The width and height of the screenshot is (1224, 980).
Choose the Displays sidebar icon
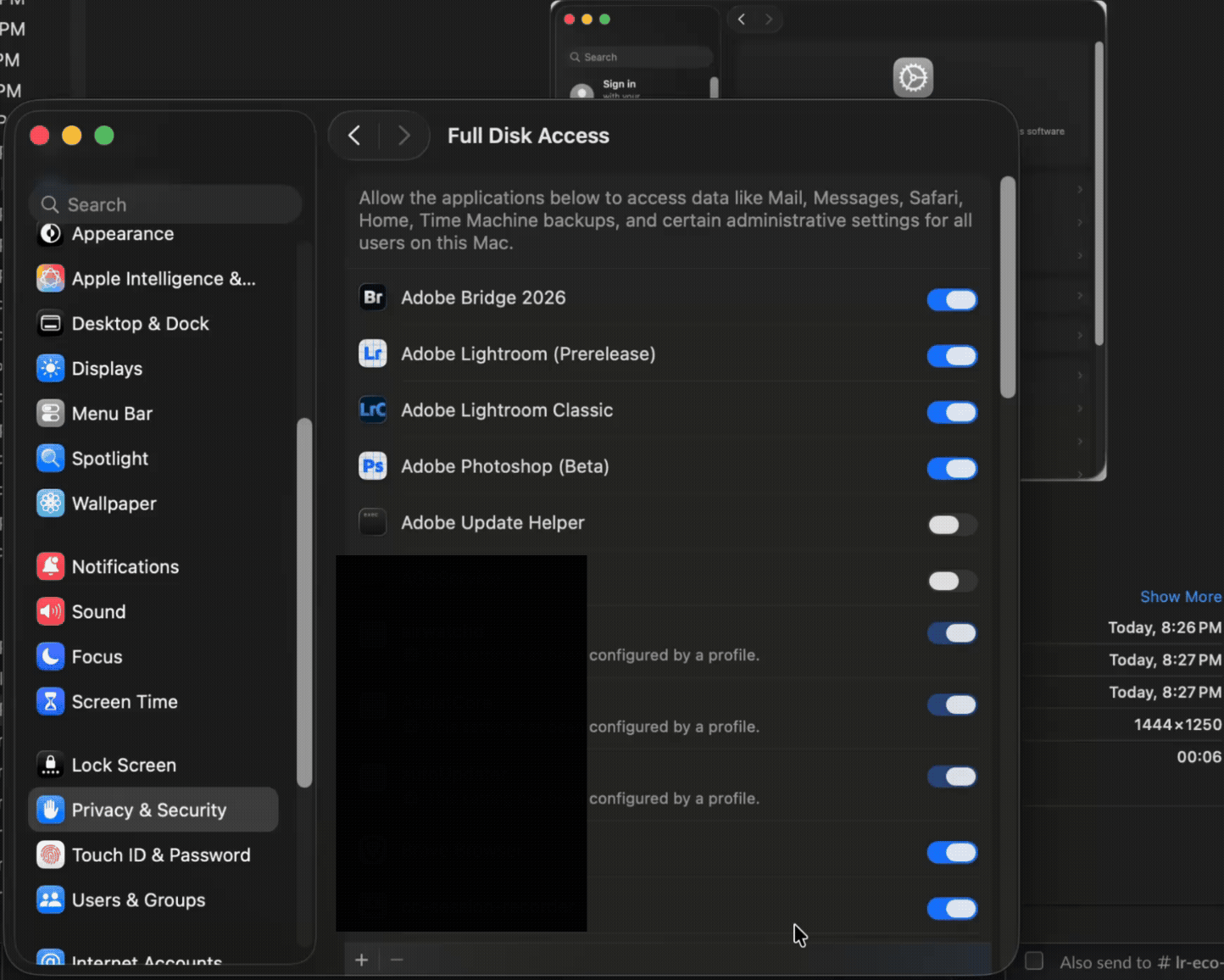point(50,369)
